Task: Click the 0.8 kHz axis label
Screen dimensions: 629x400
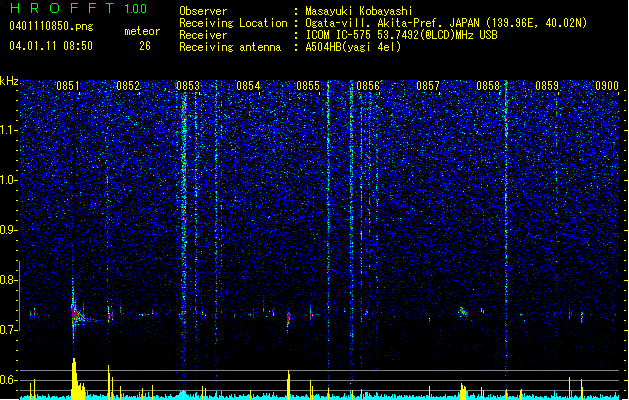Action: point(9,280)
